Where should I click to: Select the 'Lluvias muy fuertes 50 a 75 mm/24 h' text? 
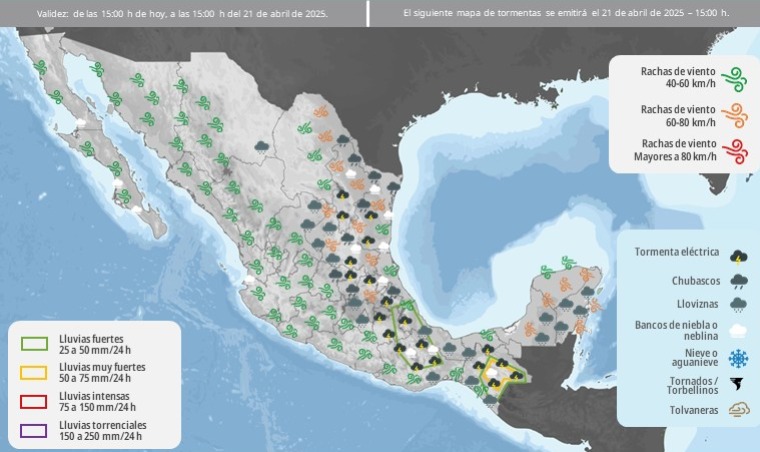click(x=102, y=373)
